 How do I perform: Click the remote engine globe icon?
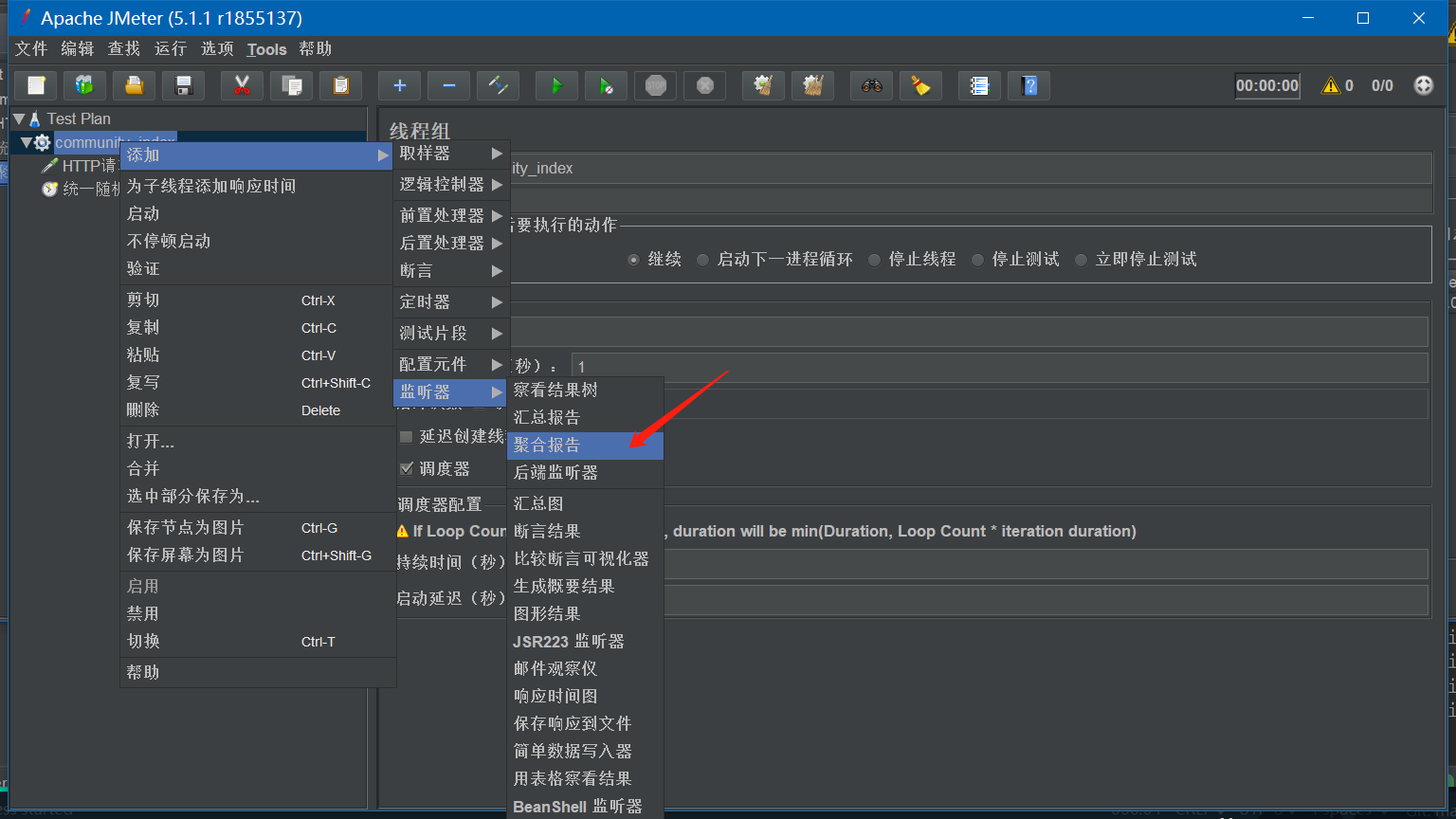click(x=1424, y=85)
